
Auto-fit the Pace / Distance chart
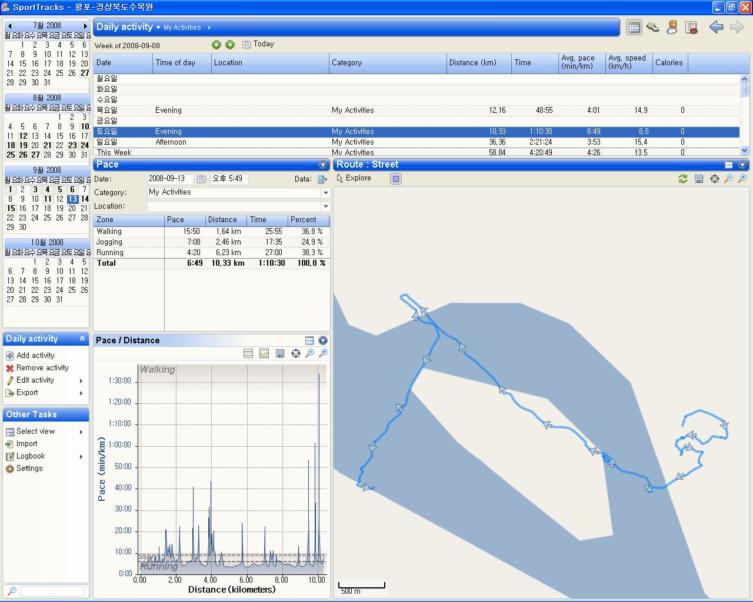pos(296,353)
